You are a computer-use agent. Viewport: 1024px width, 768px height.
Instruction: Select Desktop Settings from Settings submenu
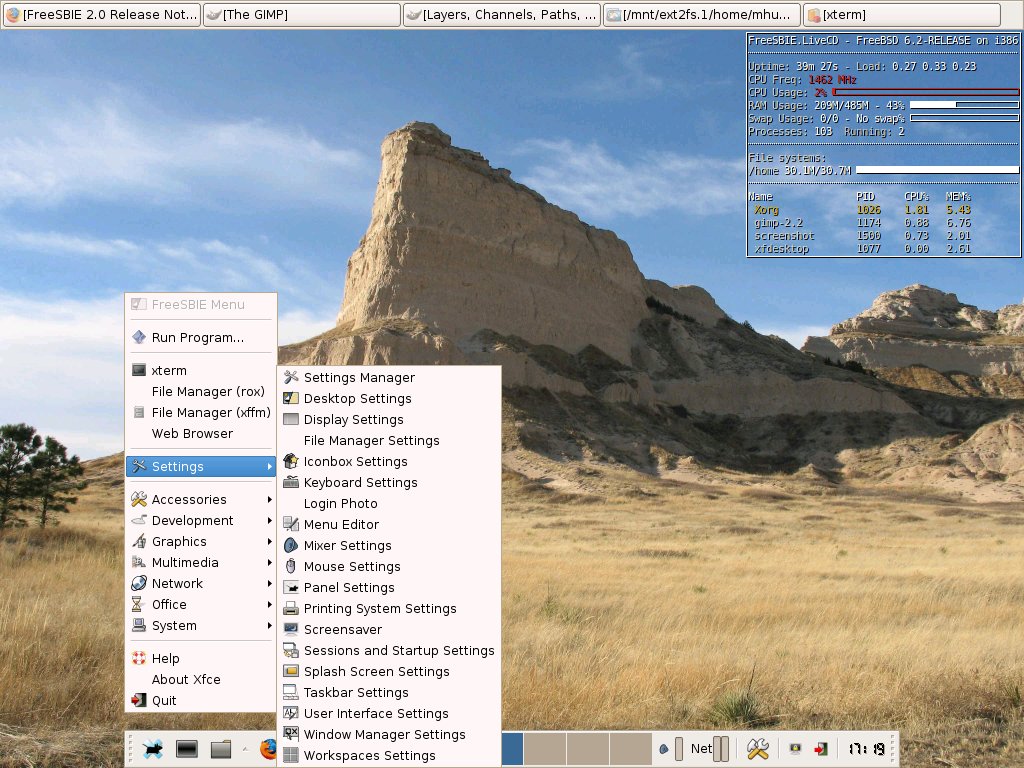point(357,399)
